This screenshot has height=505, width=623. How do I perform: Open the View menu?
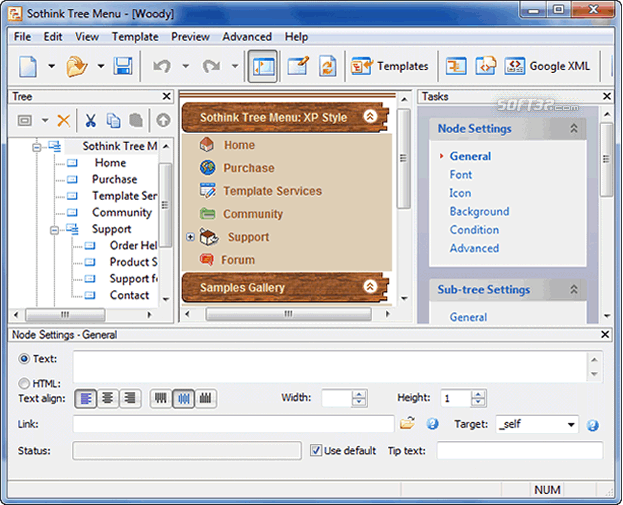point(87,37)
